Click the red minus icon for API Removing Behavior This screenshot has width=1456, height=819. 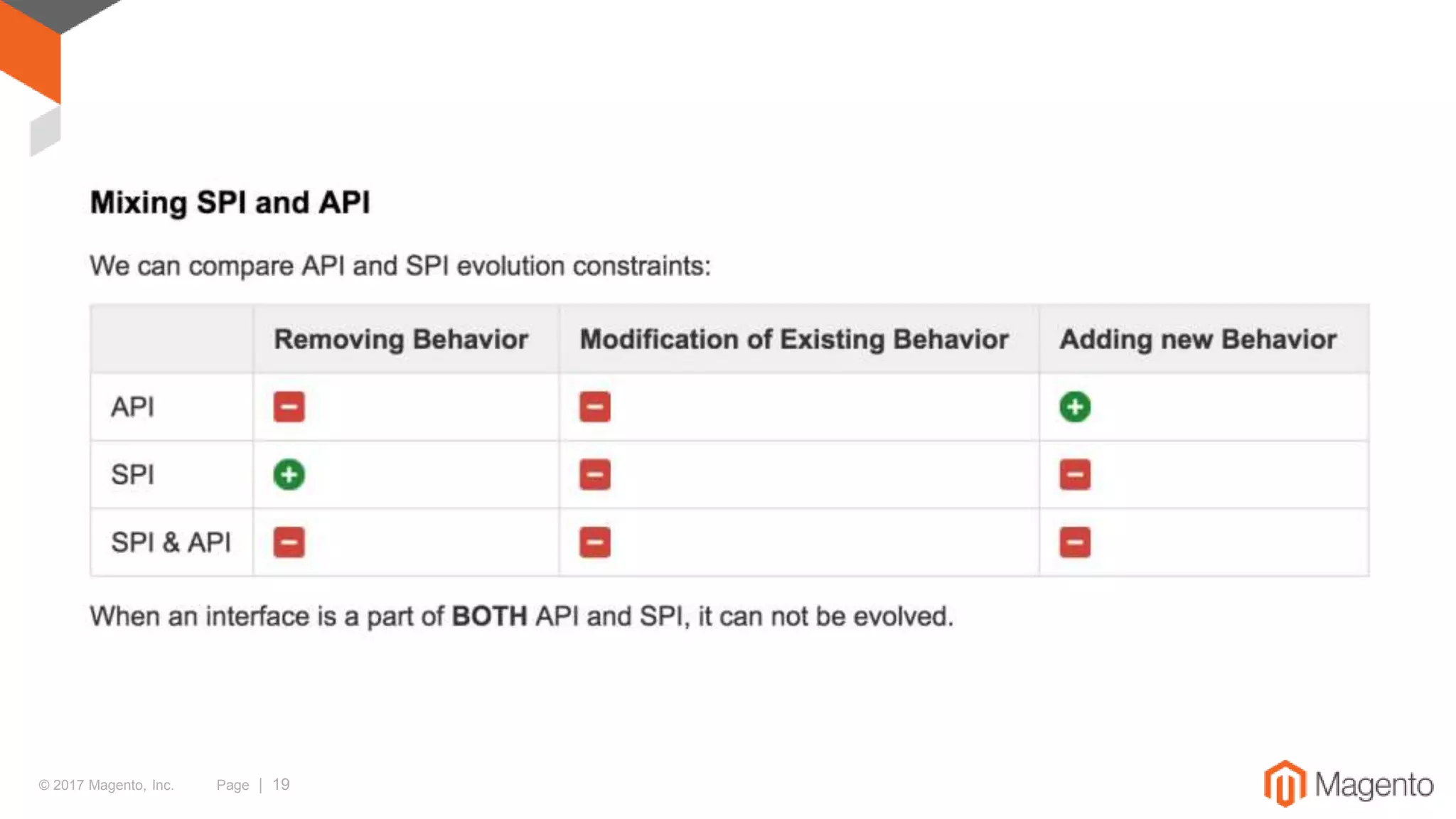click(289, 407)
